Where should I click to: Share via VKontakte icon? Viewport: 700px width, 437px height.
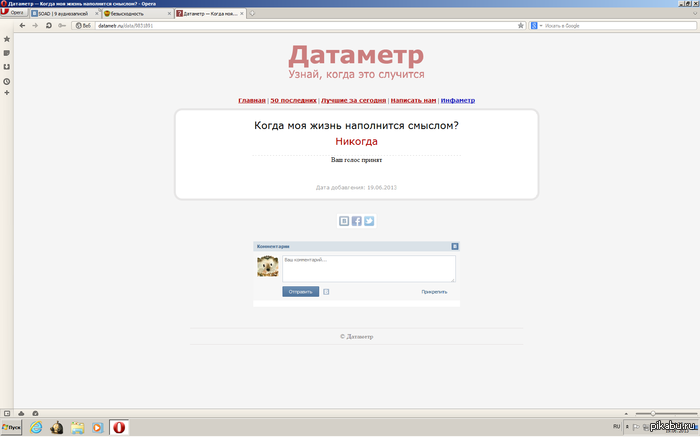pos(344,221)
